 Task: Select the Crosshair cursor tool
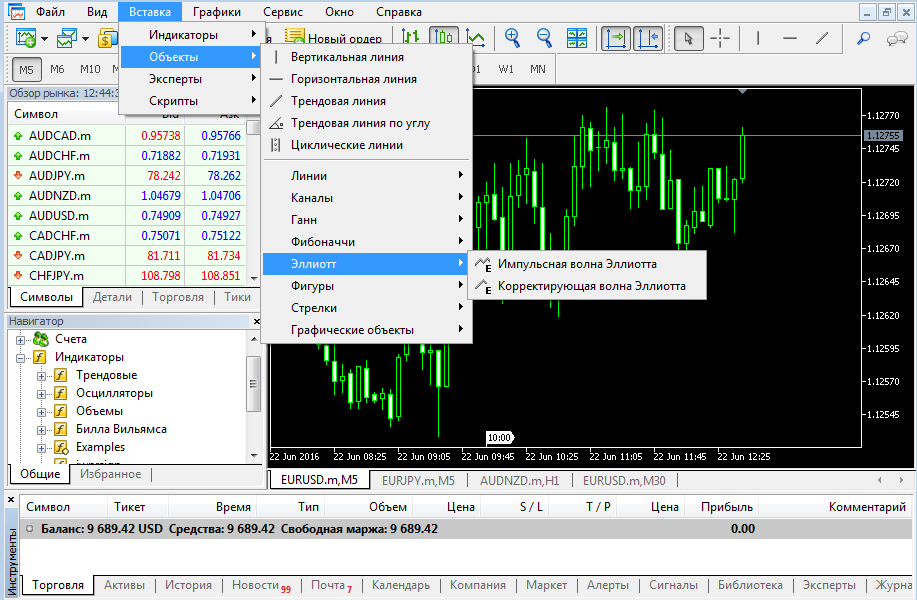click(x=720, y=38)
